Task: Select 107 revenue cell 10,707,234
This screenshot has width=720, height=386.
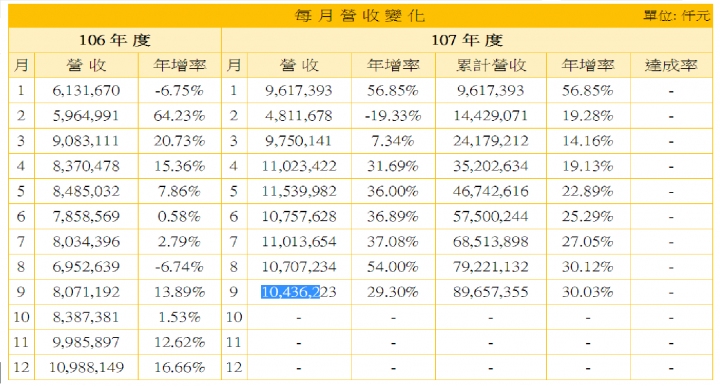Action: (299, 267)
